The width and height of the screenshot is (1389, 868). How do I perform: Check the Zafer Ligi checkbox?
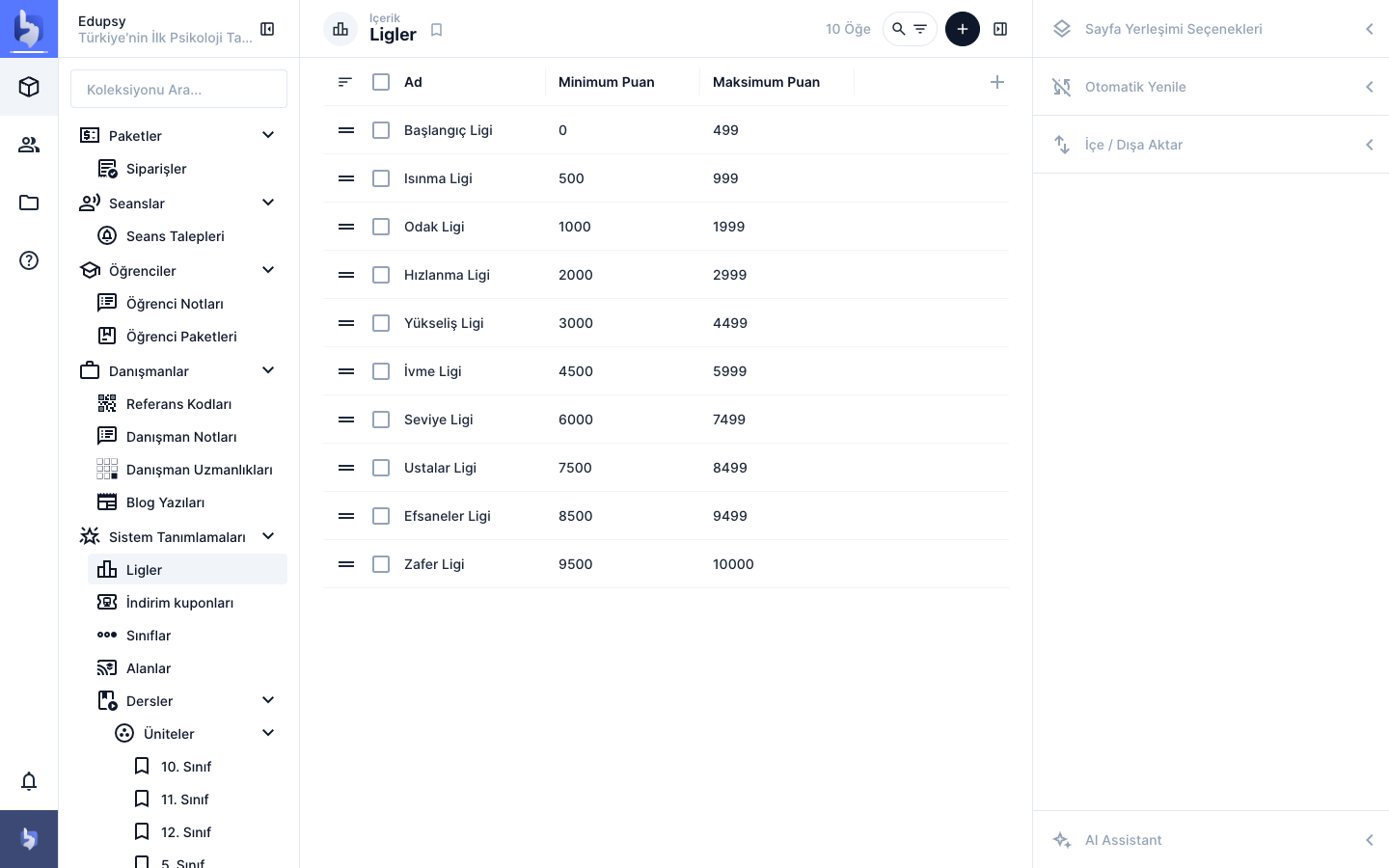381,564
